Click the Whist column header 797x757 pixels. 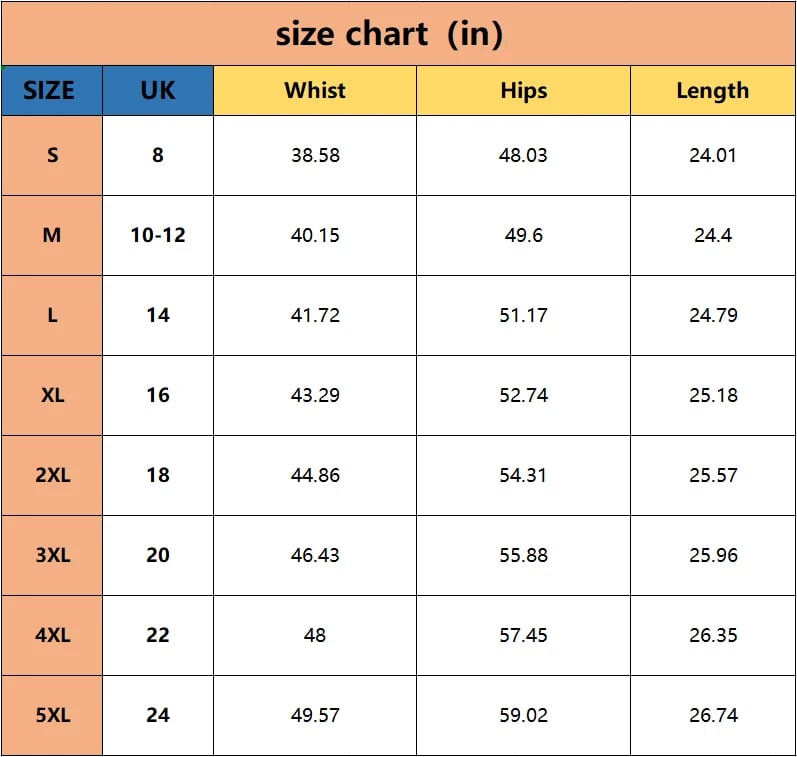pos(315,90)
